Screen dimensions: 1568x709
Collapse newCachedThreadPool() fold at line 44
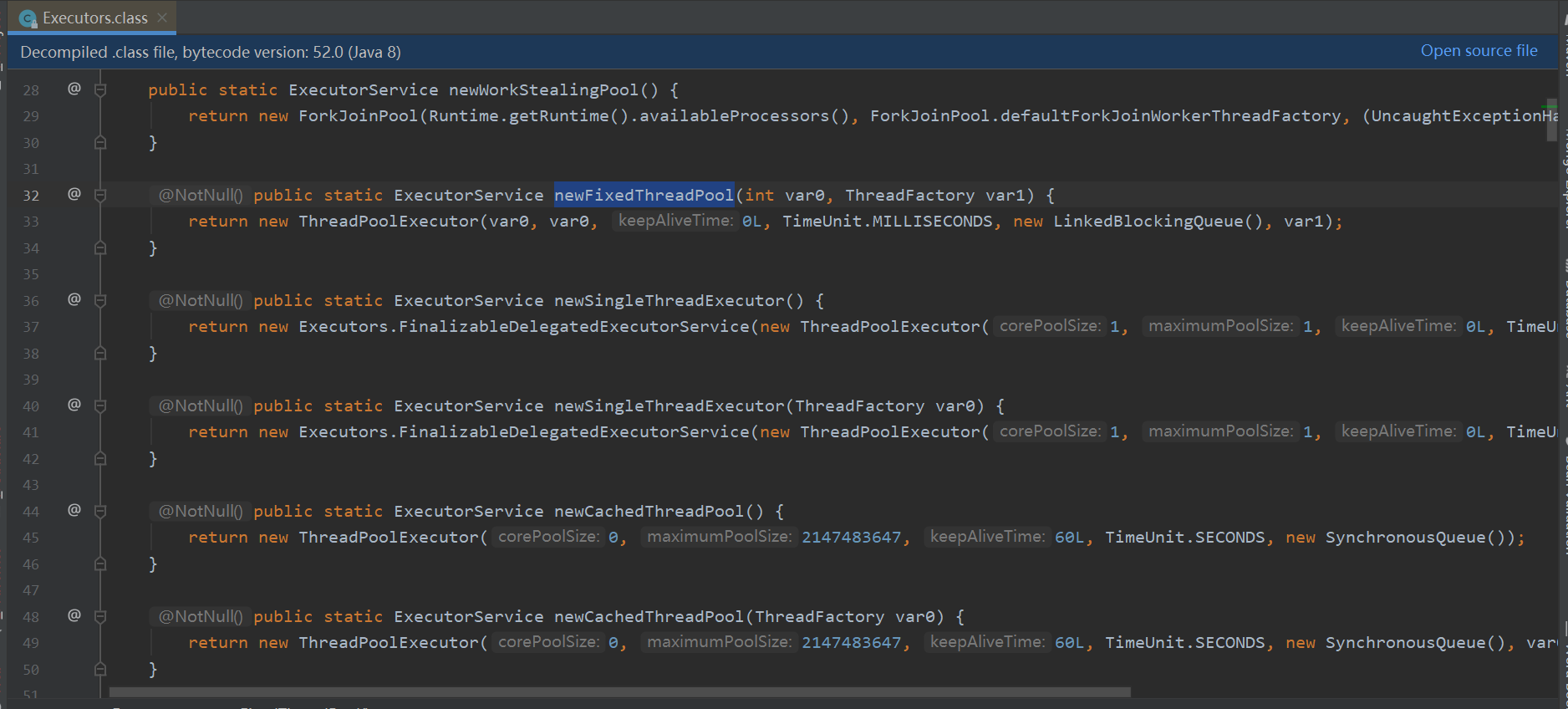(100, 511)
